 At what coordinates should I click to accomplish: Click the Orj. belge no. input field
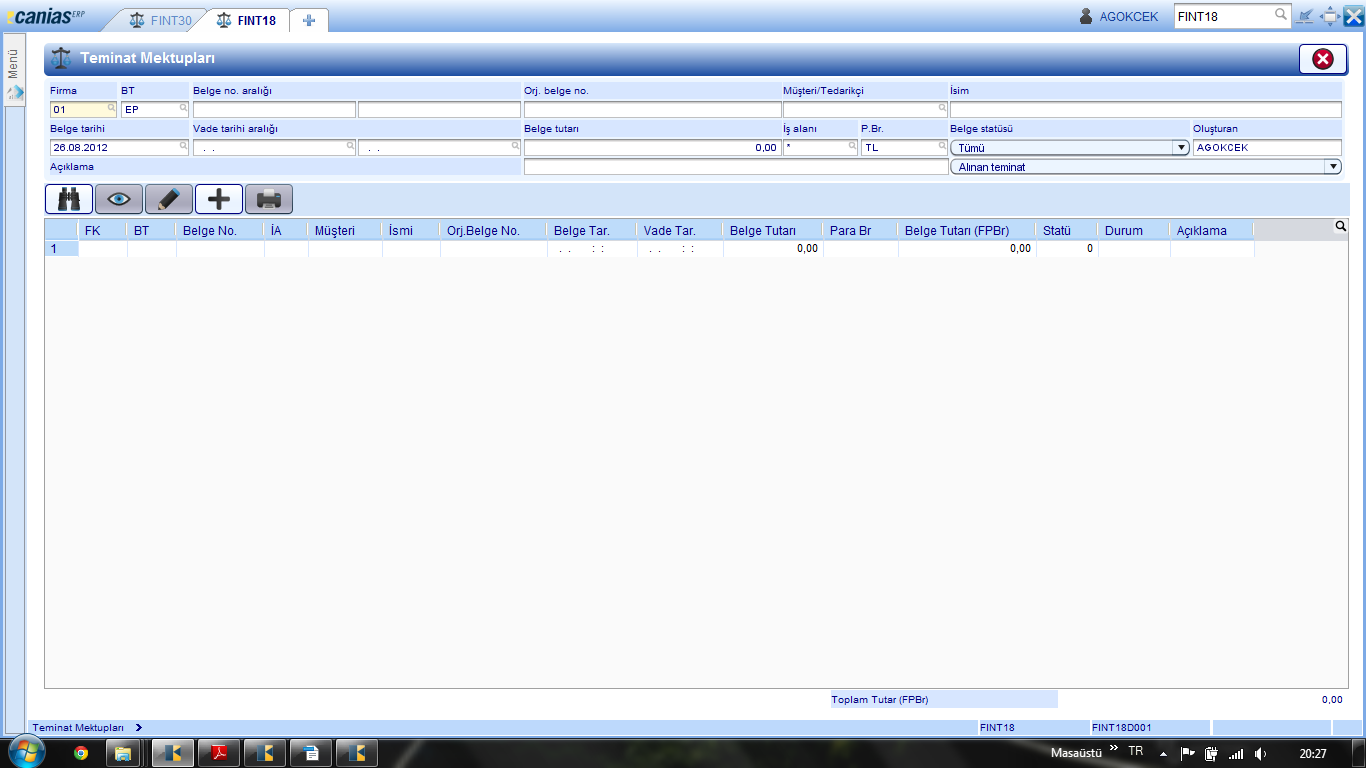click(652, 110)
